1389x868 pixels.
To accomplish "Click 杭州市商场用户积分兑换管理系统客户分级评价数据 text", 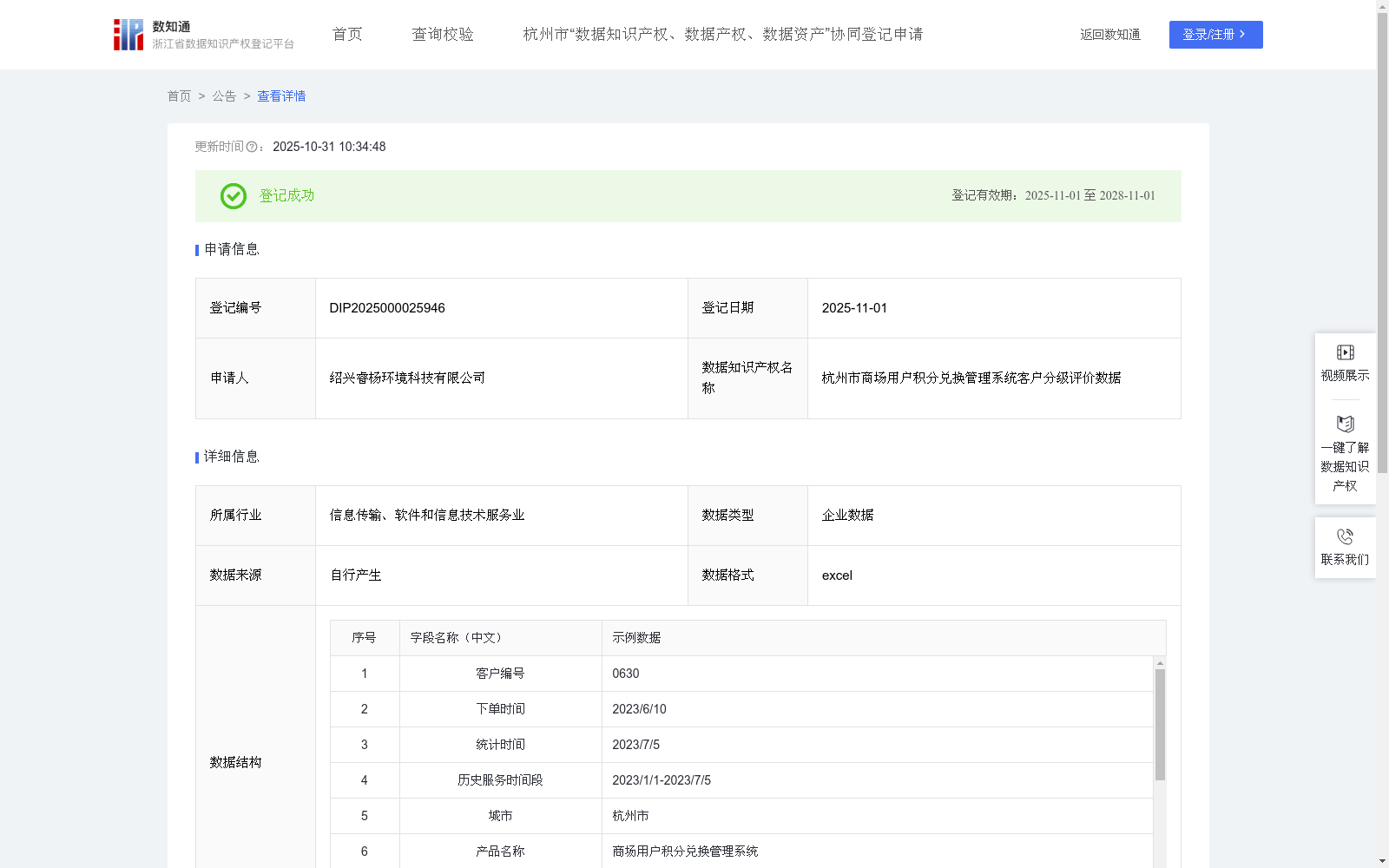I will click(x=971, y=378).
